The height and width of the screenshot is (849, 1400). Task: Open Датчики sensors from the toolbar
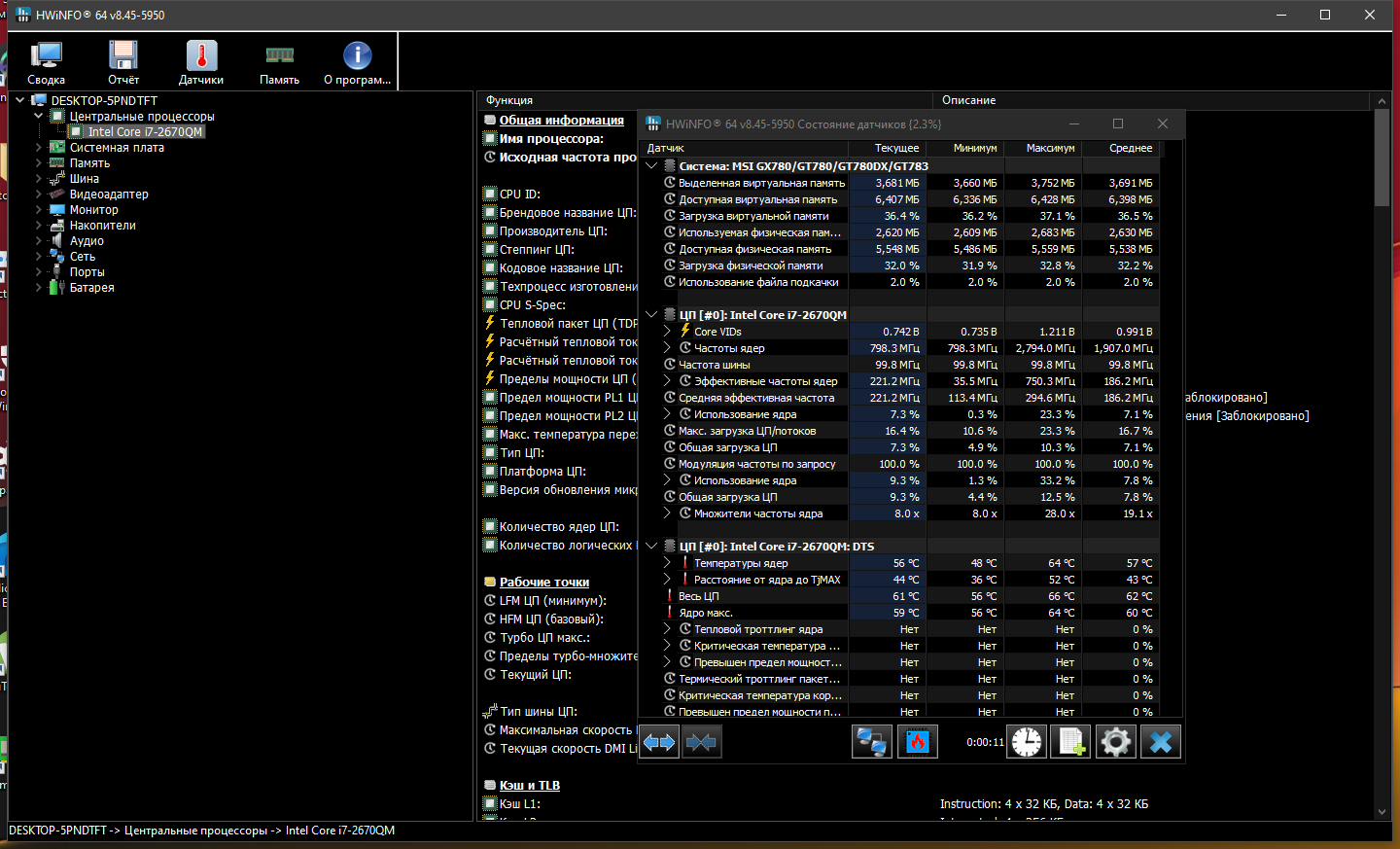pos(201,62)
